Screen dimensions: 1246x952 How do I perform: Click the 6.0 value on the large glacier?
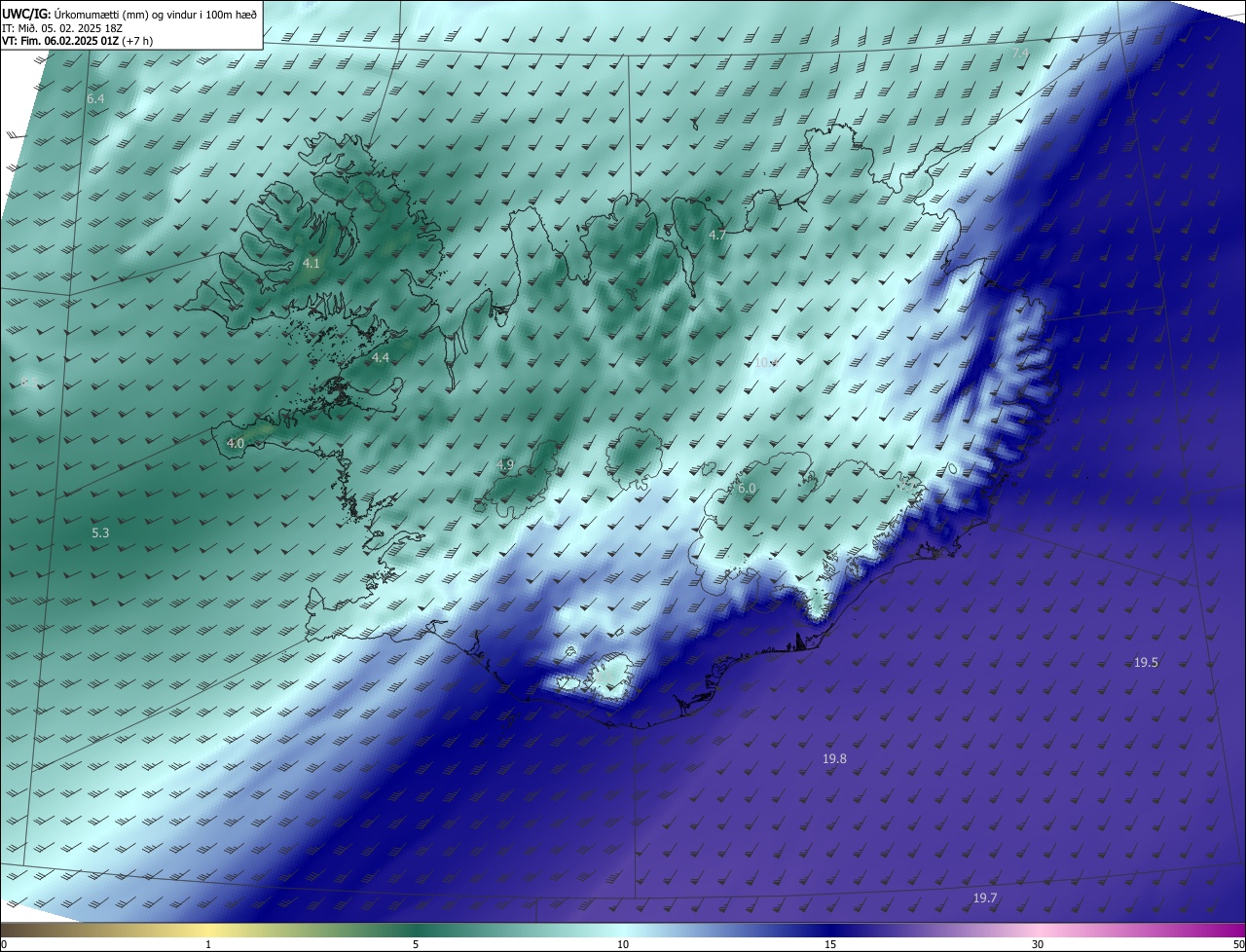[x=747, y=489]
